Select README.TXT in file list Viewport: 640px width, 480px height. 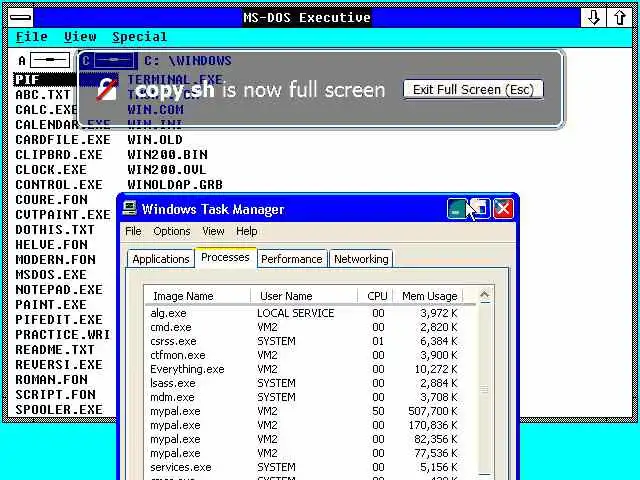tap(55, 350)
